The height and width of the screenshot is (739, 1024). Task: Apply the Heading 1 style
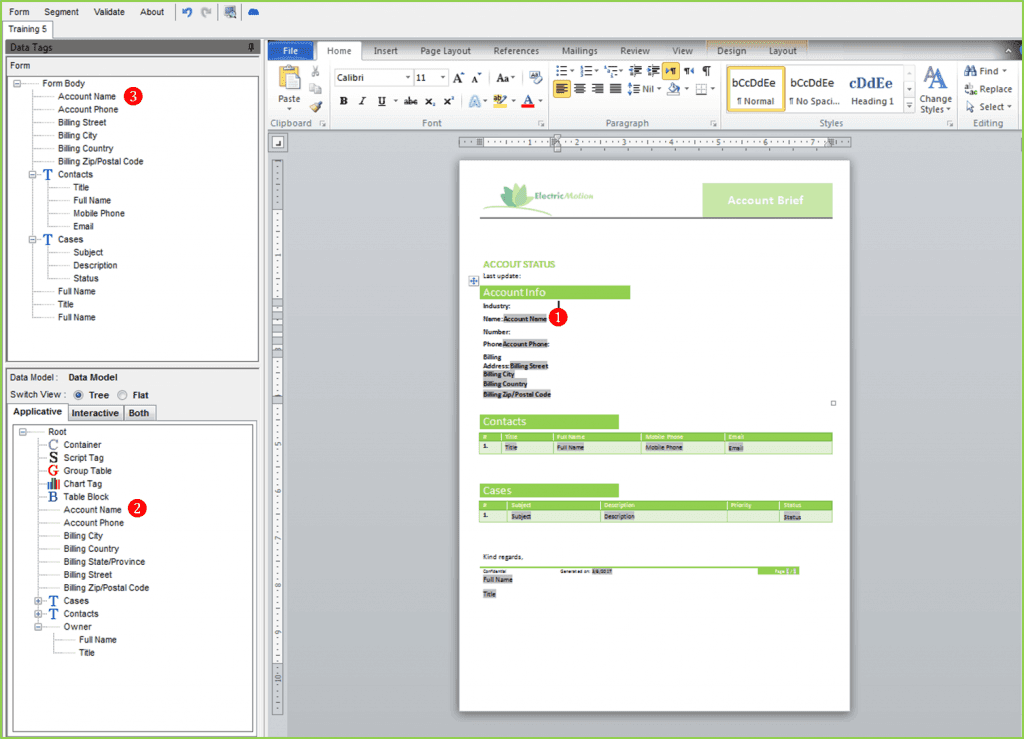click(872, 89)
